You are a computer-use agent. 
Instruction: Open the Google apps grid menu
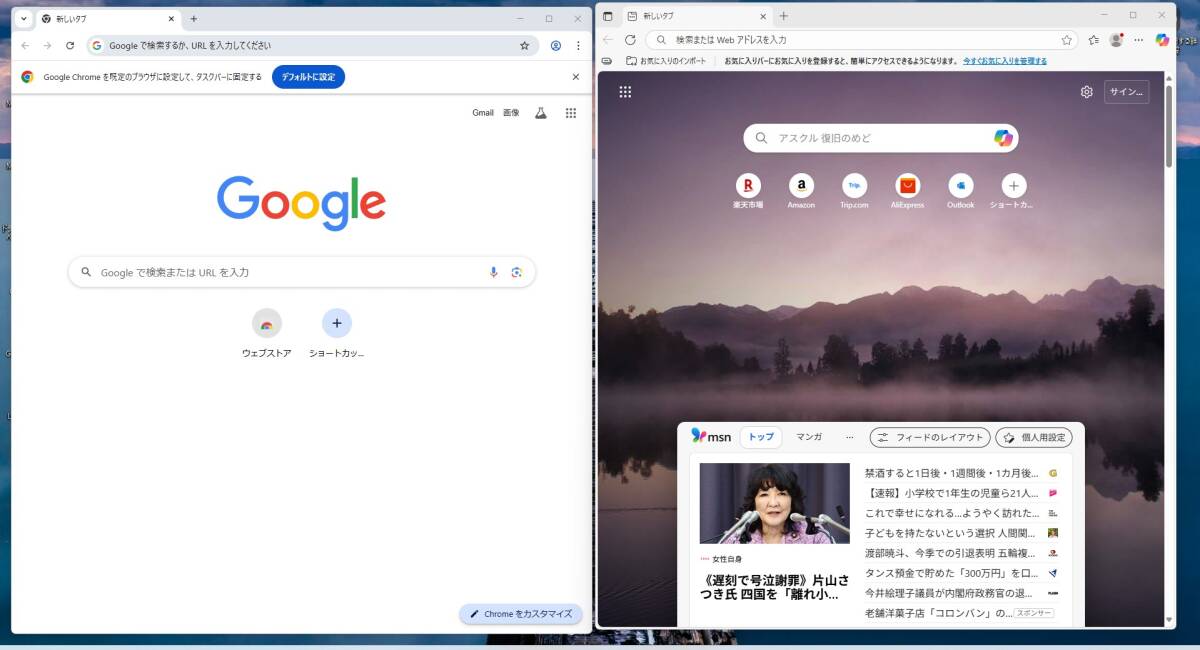571,113
